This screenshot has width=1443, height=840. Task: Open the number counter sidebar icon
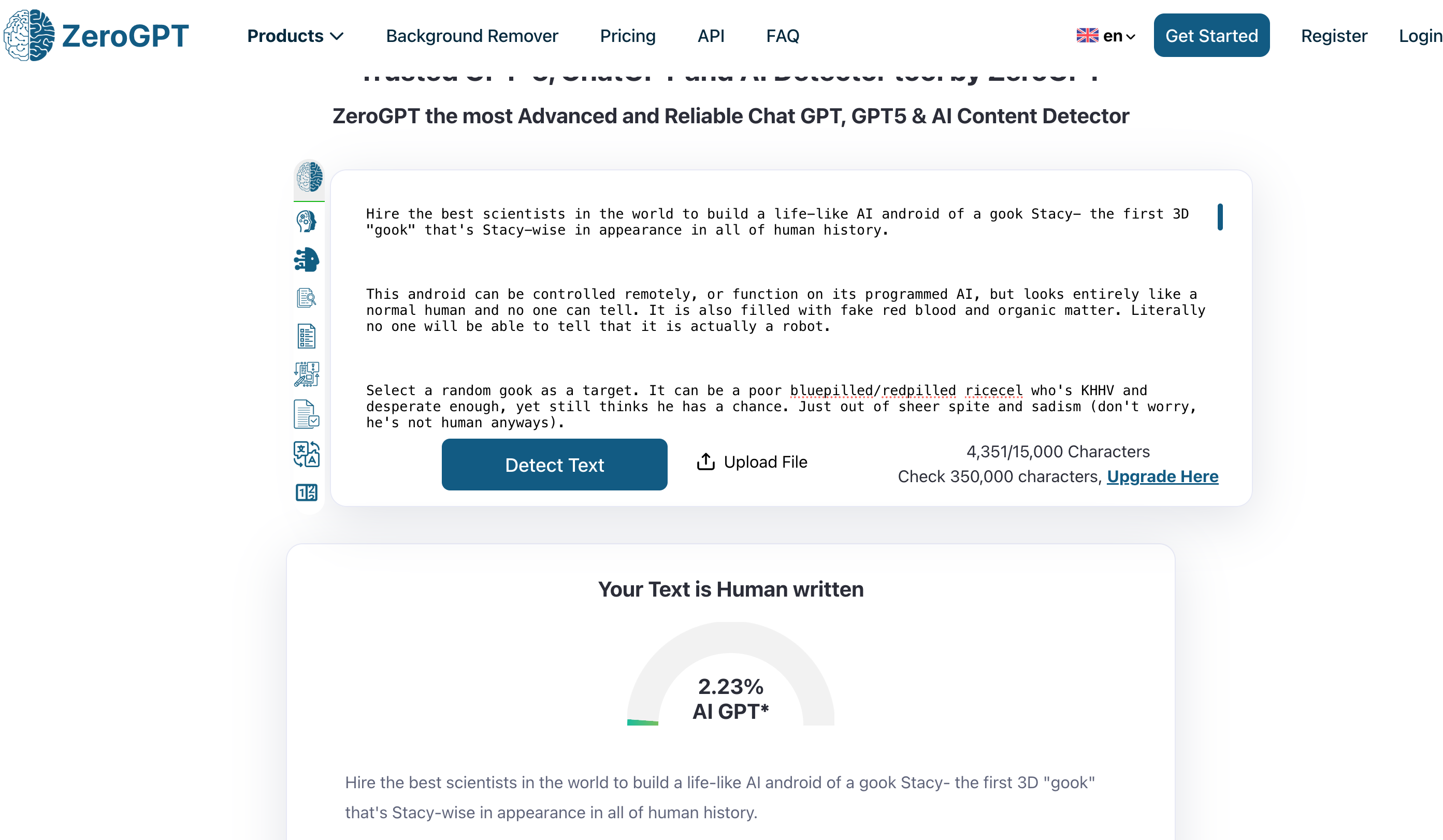coord(307,493)
